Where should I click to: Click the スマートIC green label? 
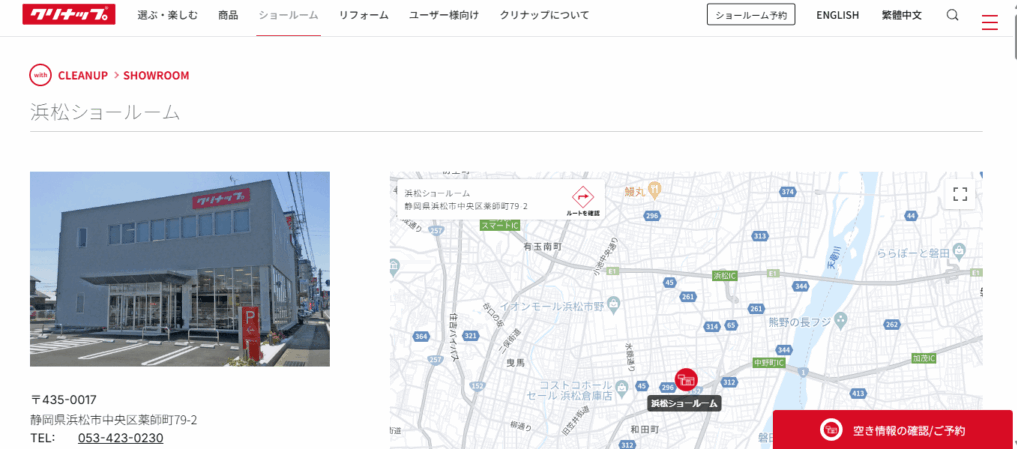click(x=499, y=225)
